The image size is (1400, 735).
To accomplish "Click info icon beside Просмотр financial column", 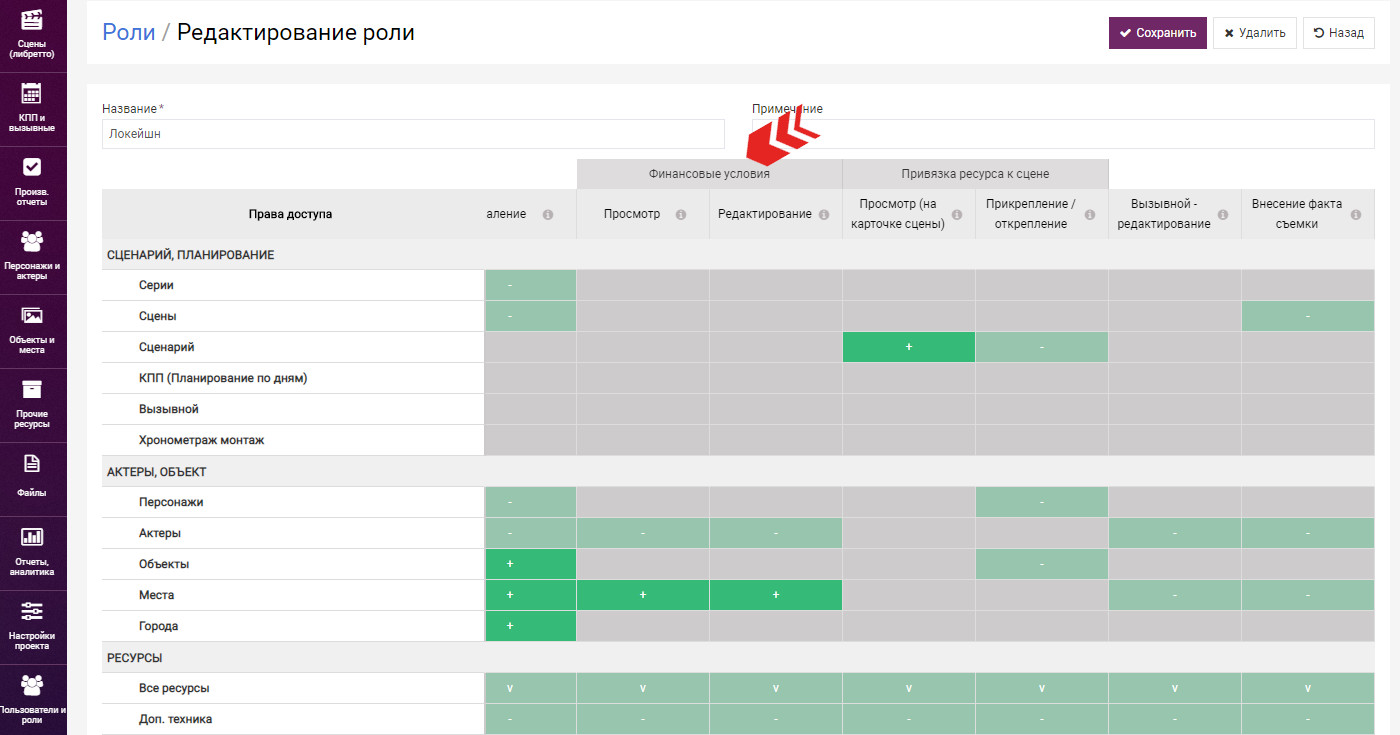I will pyautogui.click(x=681, y=215).
